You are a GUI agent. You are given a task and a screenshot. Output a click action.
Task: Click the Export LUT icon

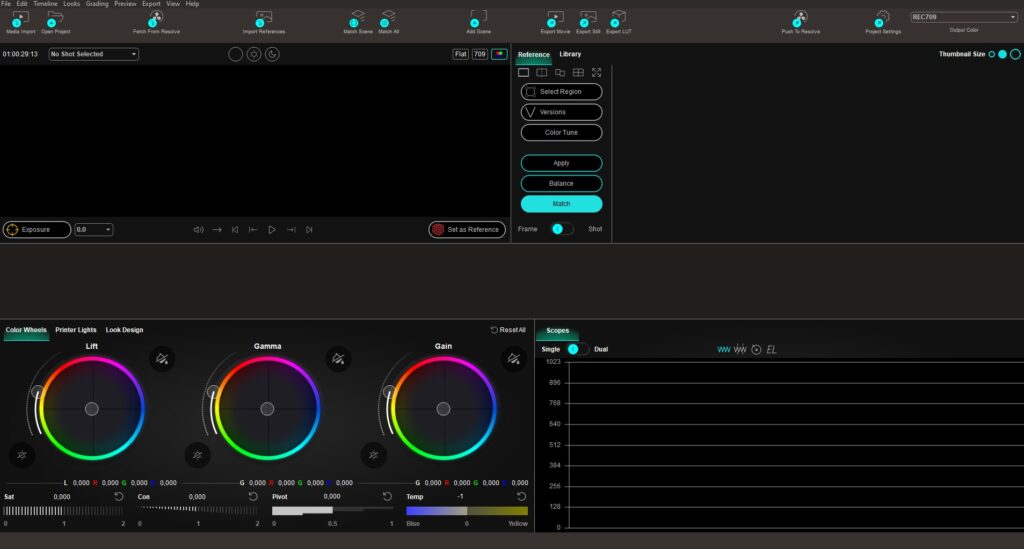(618, 19)
